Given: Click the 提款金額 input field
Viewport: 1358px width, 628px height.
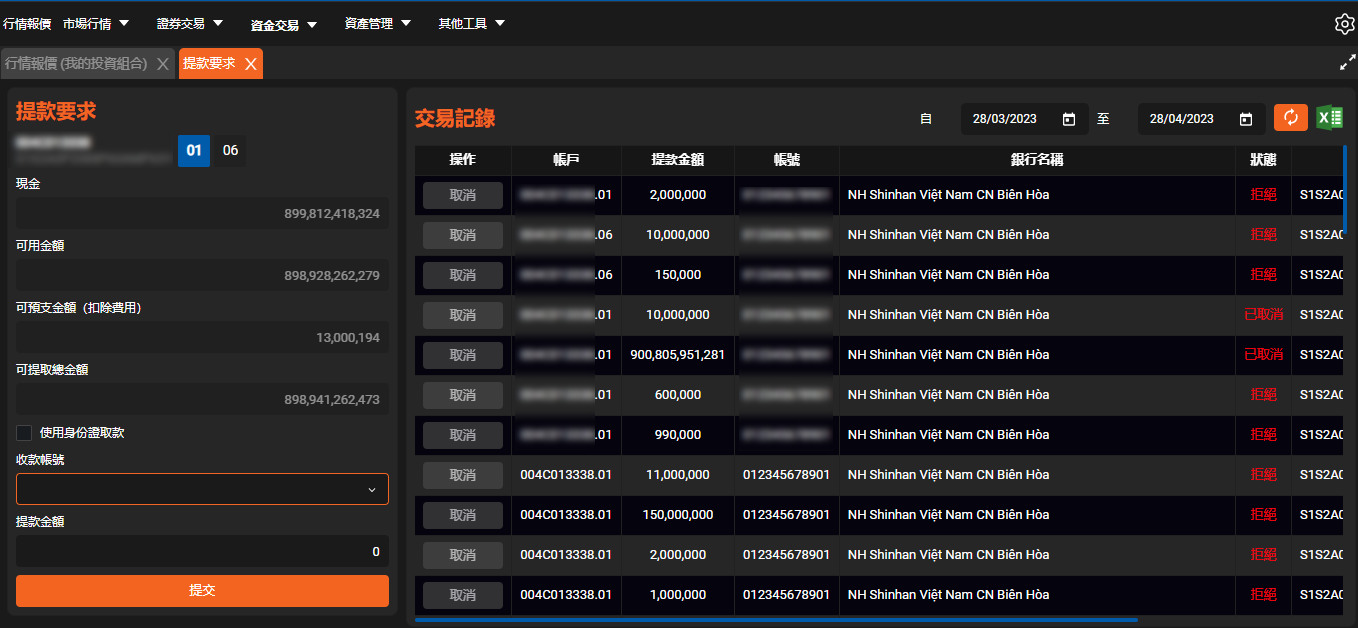Looking at the screenshot, I should coord(202,551).
